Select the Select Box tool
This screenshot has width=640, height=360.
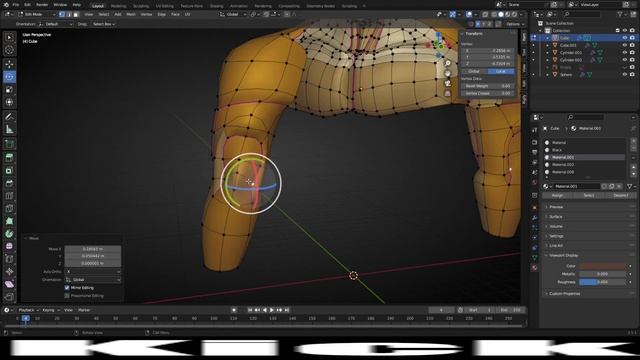(9, 37)
